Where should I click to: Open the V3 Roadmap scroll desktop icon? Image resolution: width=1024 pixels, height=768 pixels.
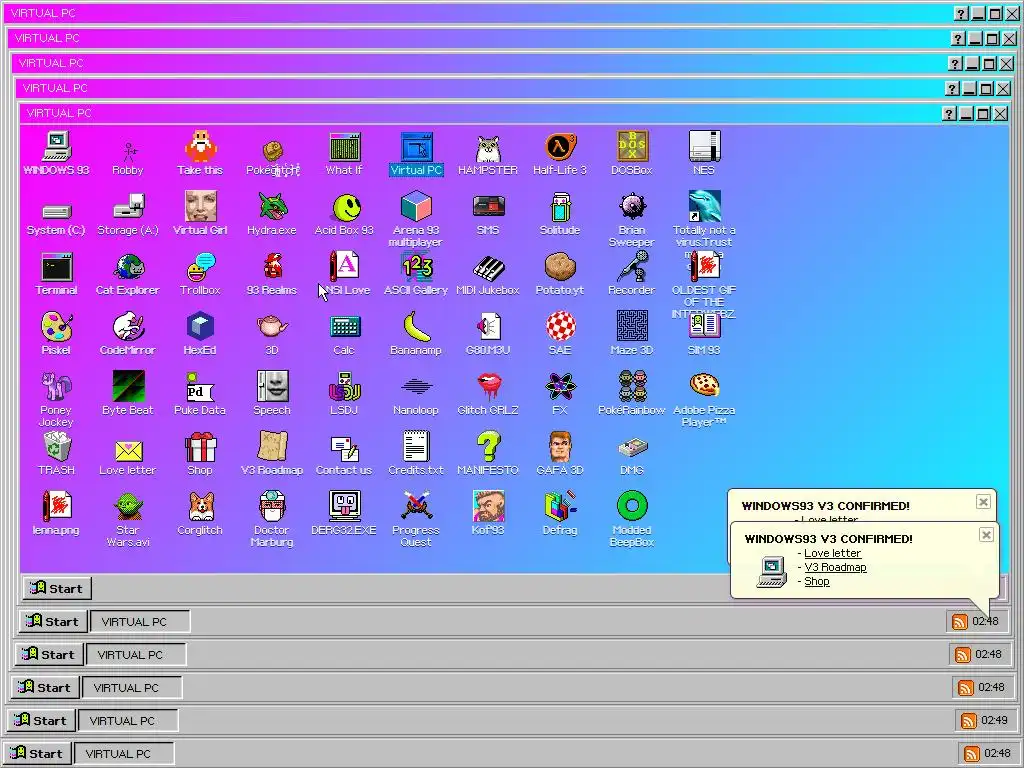click(272, 455)
